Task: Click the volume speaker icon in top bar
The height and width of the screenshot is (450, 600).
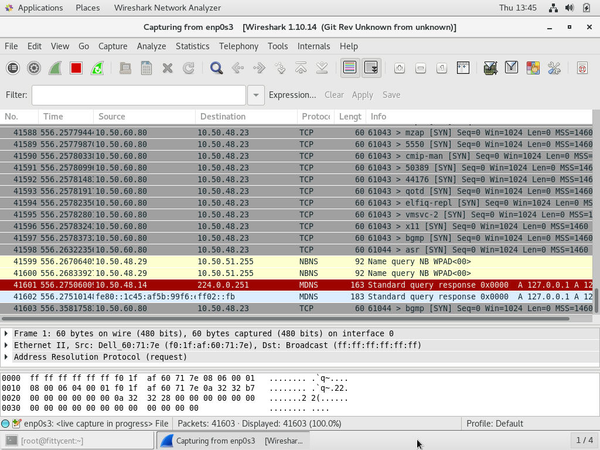Action: 569,8
